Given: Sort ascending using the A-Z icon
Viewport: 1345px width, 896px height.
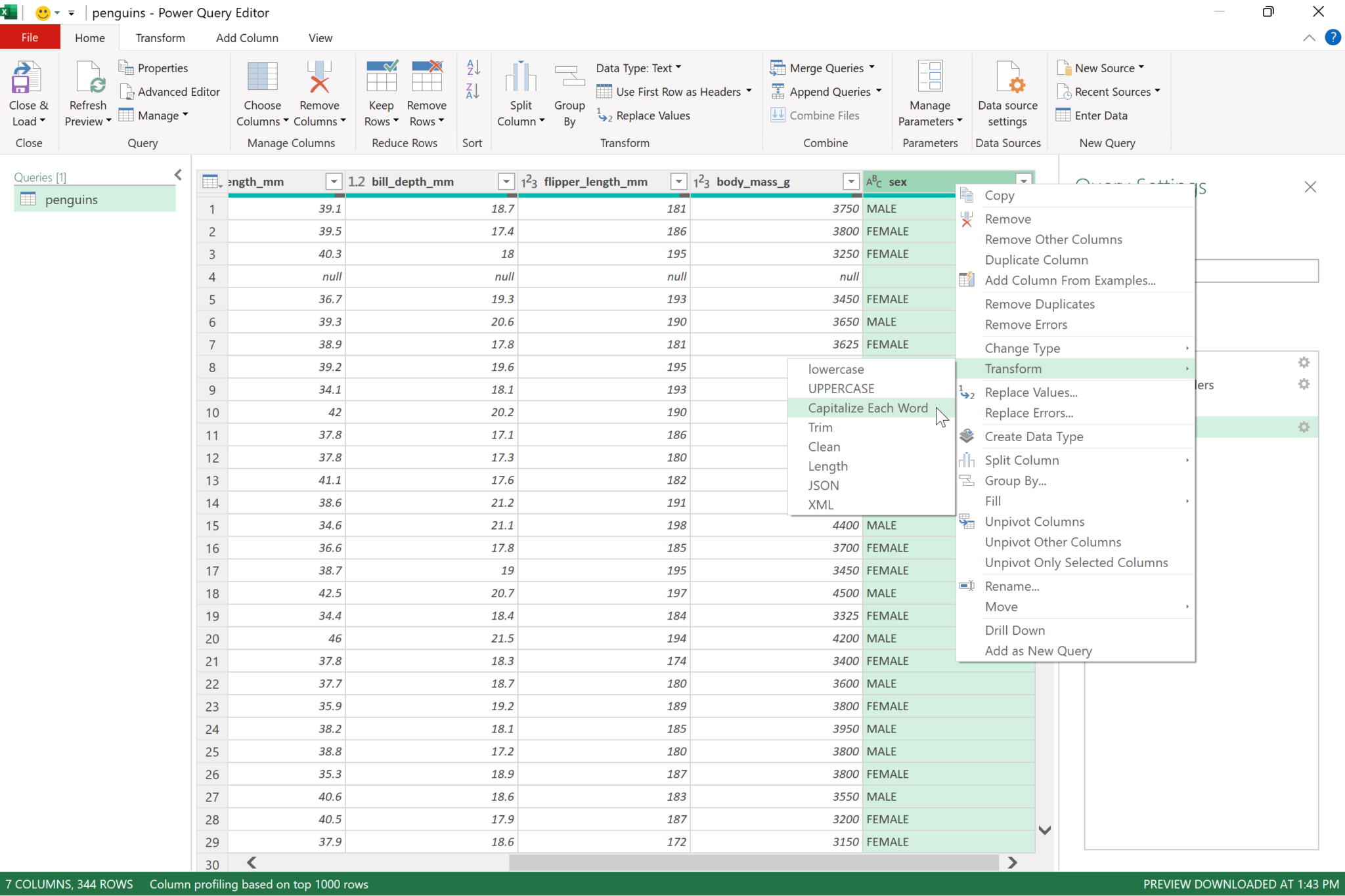Looking at the screenshot, I should (x=473, y=68).
